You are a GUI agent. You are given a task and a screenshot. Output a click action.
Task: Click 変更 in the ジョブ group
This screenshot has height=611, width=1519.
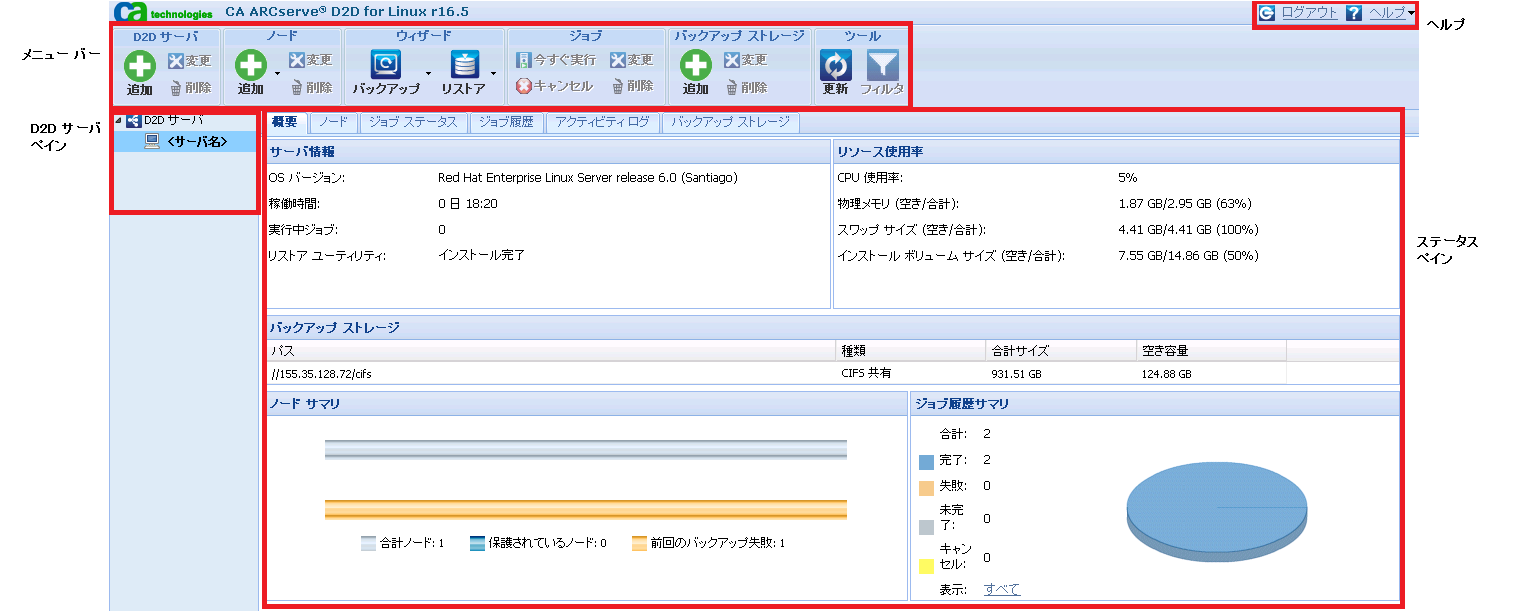tap(632, 60)
